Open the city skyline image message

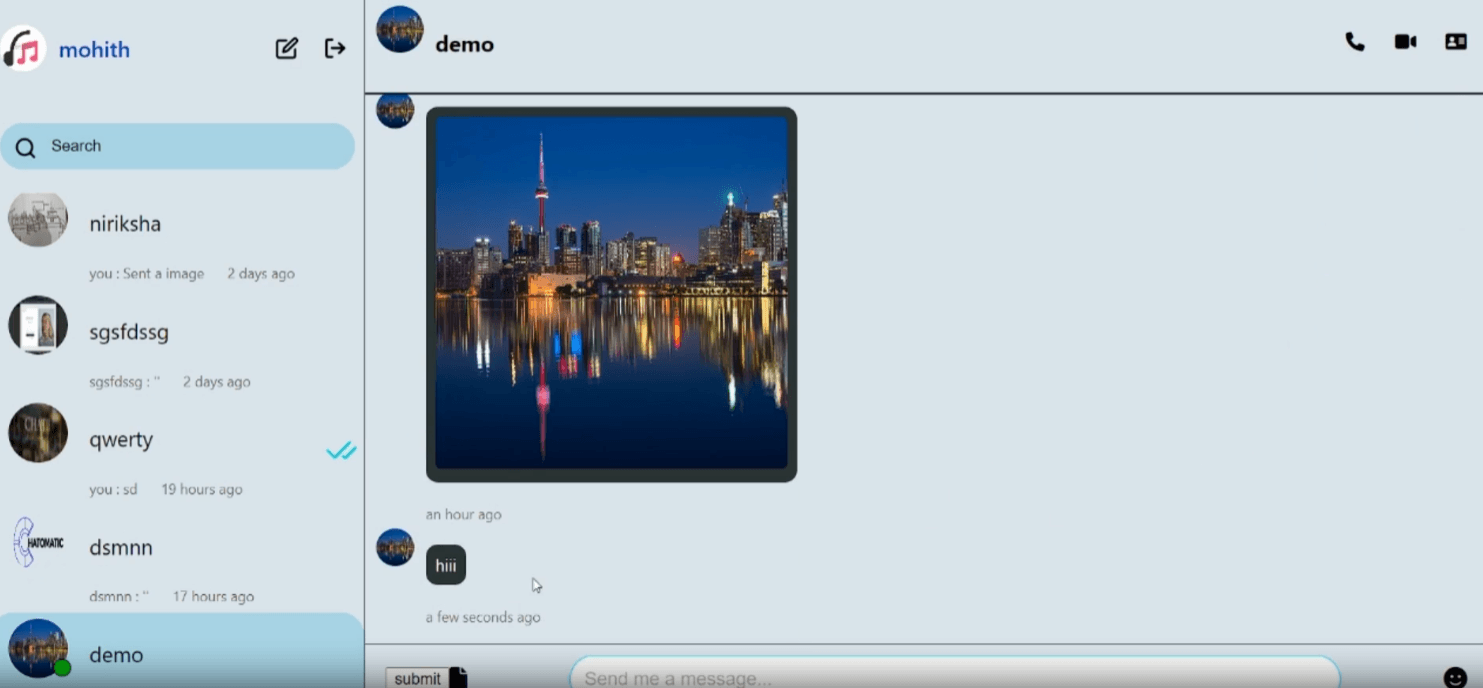click(x=611, y=294)
